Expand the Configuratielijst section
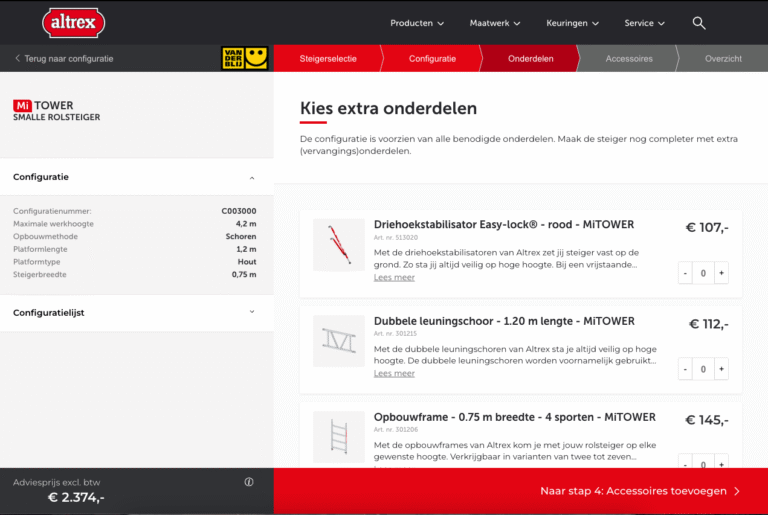This screenshot has height=515, width=768. [x=137, y=313]
